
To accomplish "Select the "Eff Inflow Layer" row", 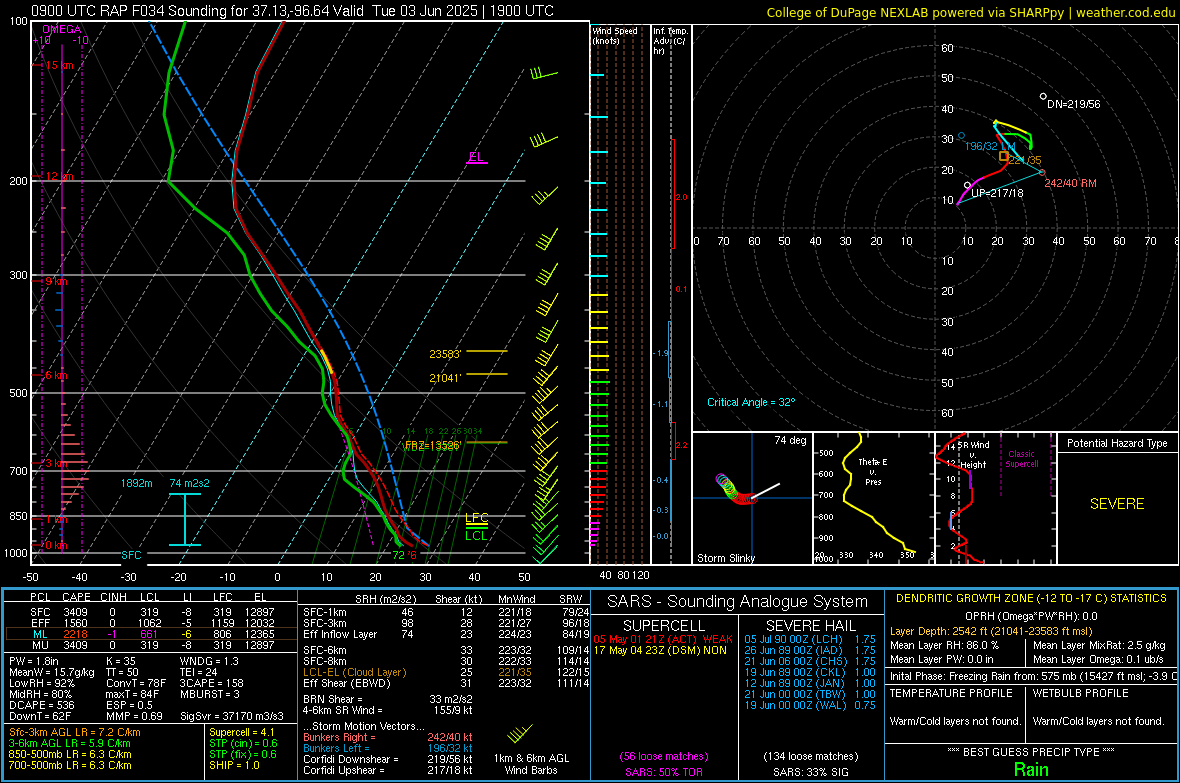I will 446,635.
